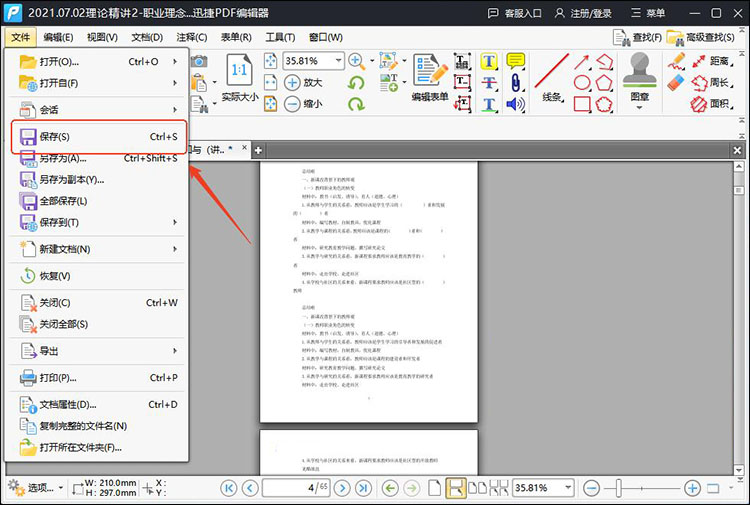Click the 高级查找(S) advanced find button
Screen dimensions: 750x505
pos(701,37)
